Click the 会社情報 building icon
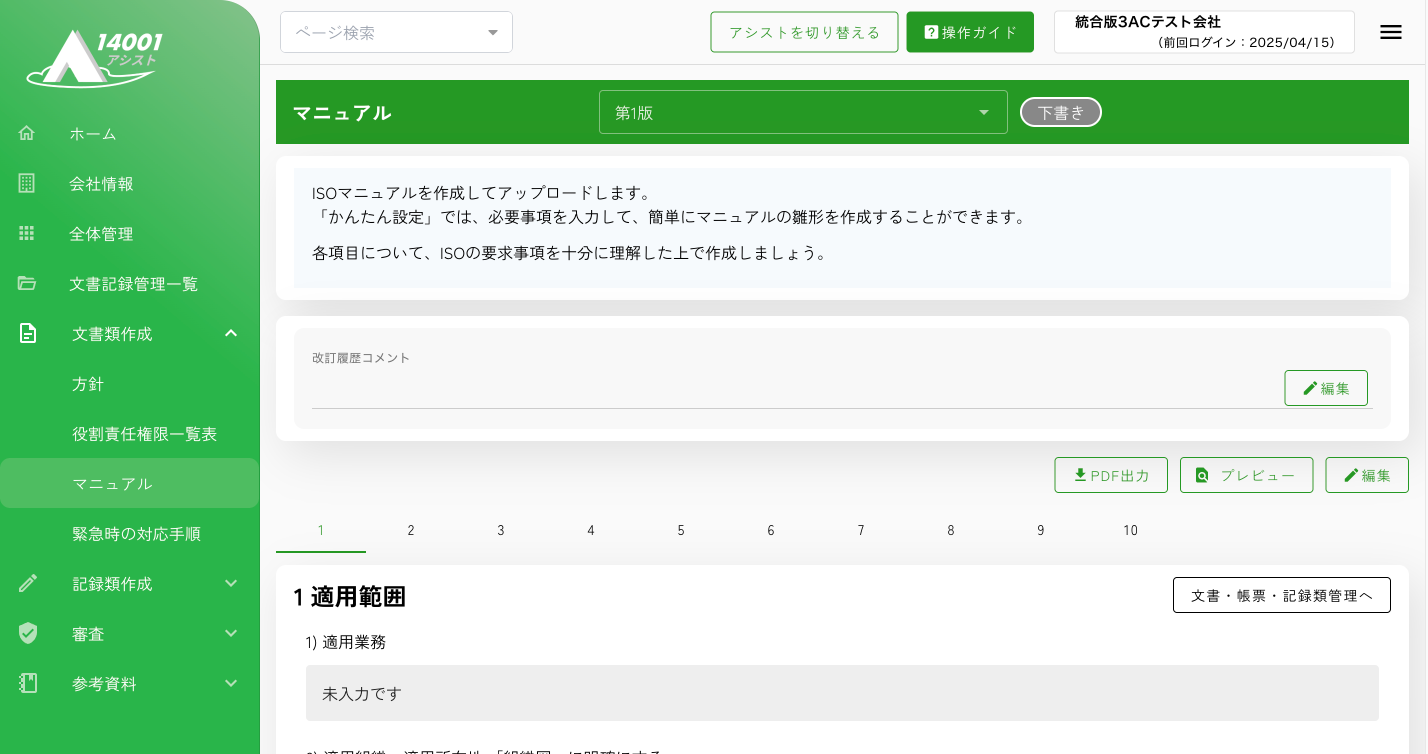 (x=27, y=183)
